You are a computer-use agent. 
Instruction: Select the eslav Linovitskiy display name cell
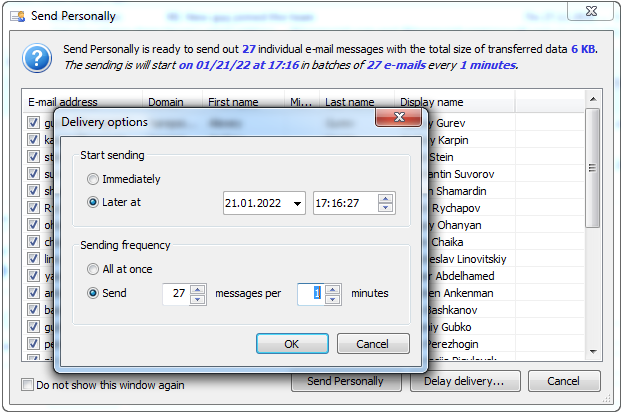tap(471, 259)
